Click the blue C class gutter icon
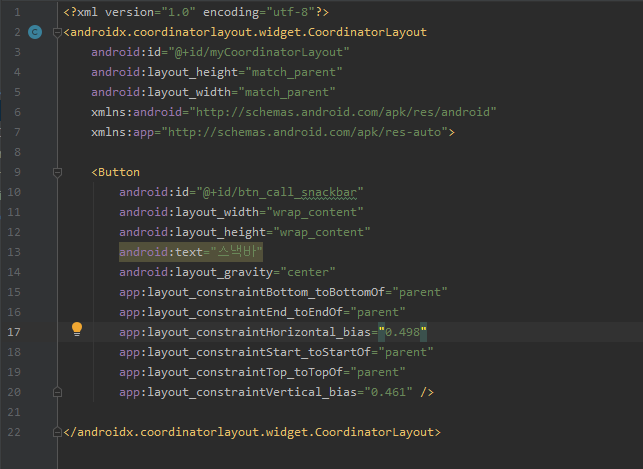643x469 pixels. [x=35, y=32]
